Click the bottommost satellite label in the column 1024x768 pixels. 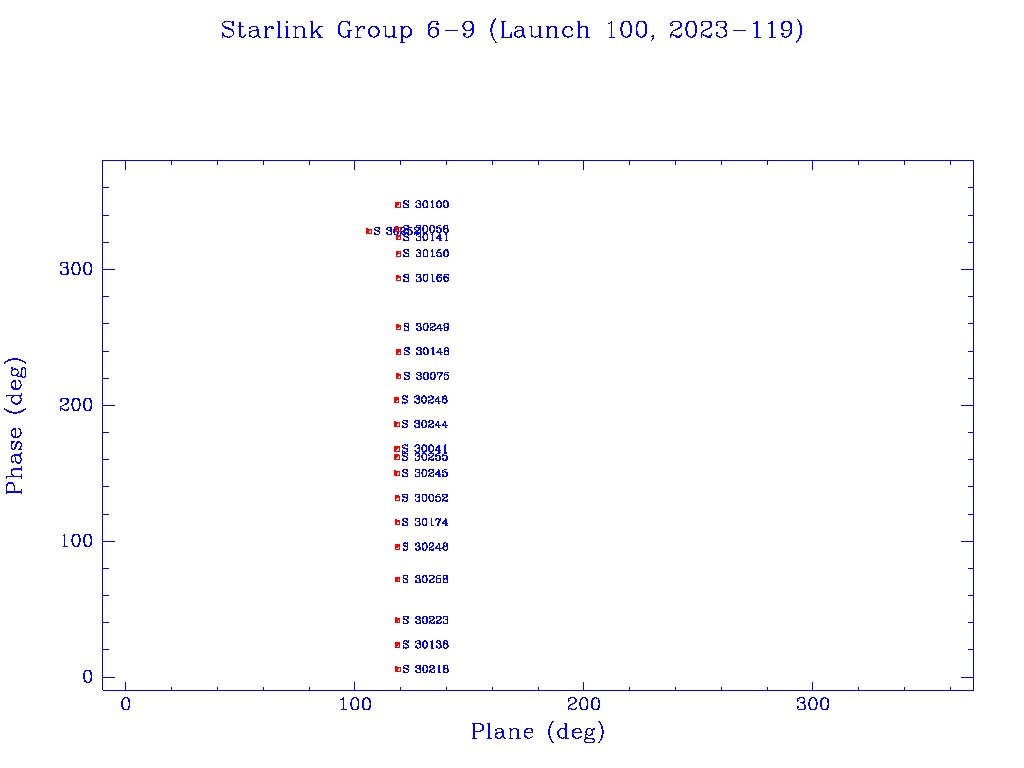point(425,669)
